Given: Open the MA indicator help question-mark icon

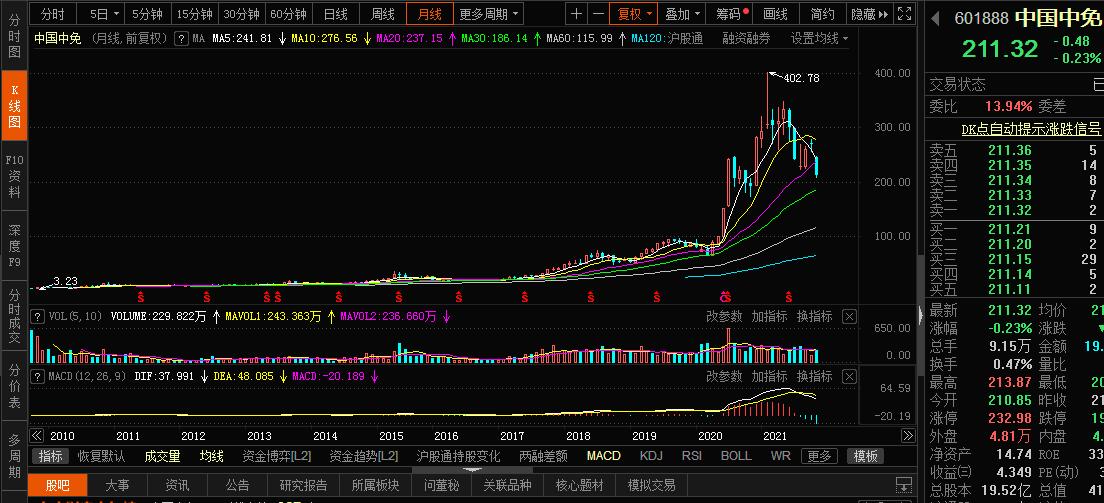Looking at the screenshot, I should click(x=182, y=39).
